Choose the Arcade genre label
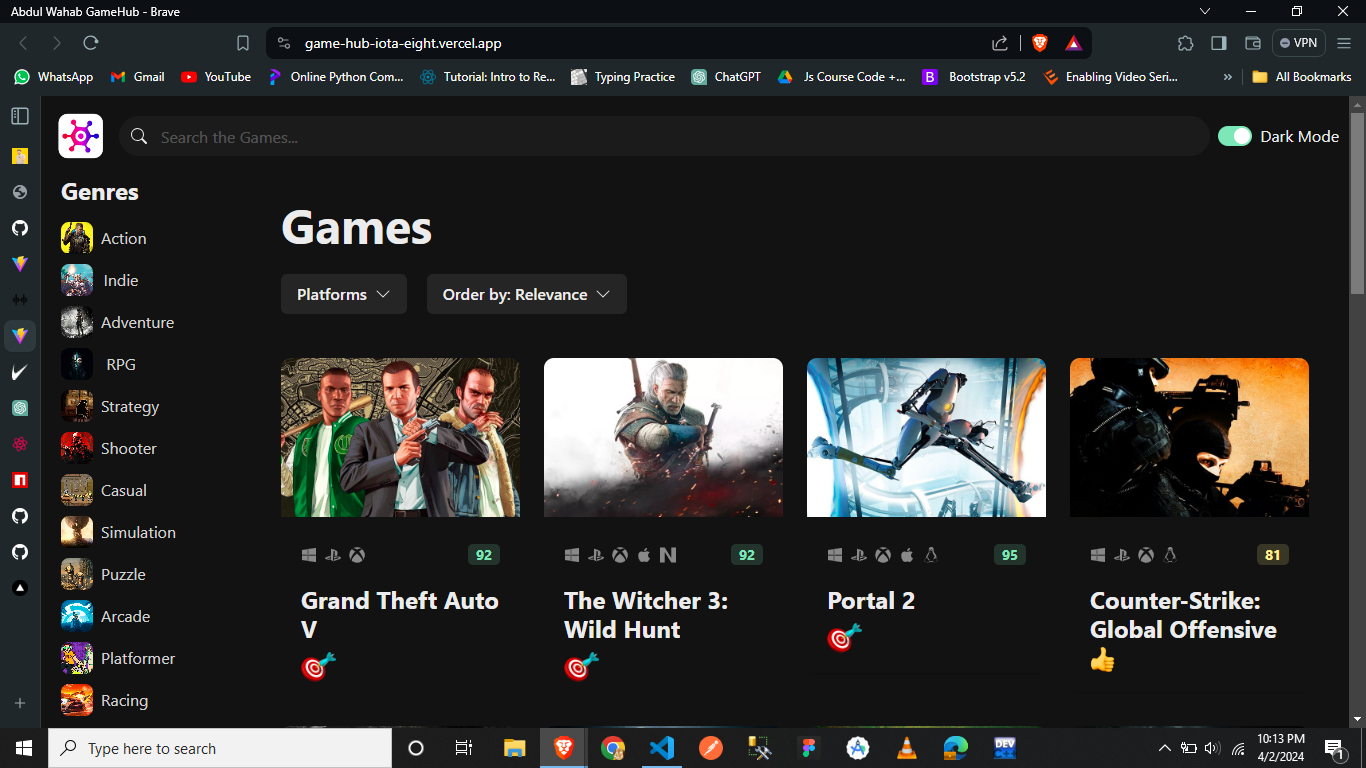The image size is (1366, 768). tap(125, 616)
